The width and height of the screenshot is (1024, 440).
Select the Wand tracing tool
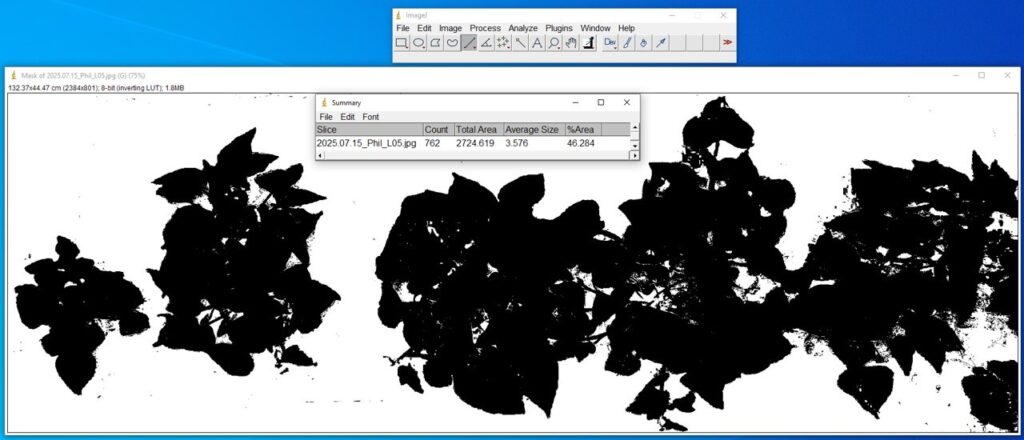(520, 43)
